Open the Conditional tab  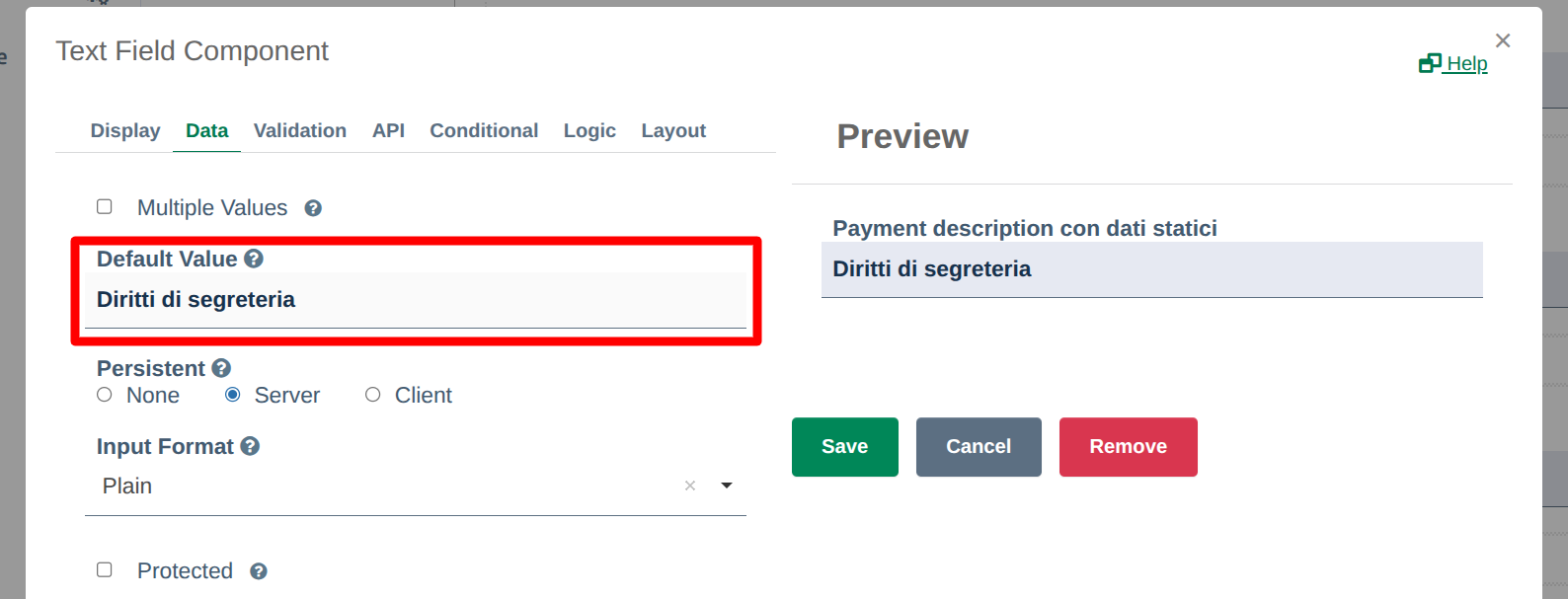pos(484,130)
